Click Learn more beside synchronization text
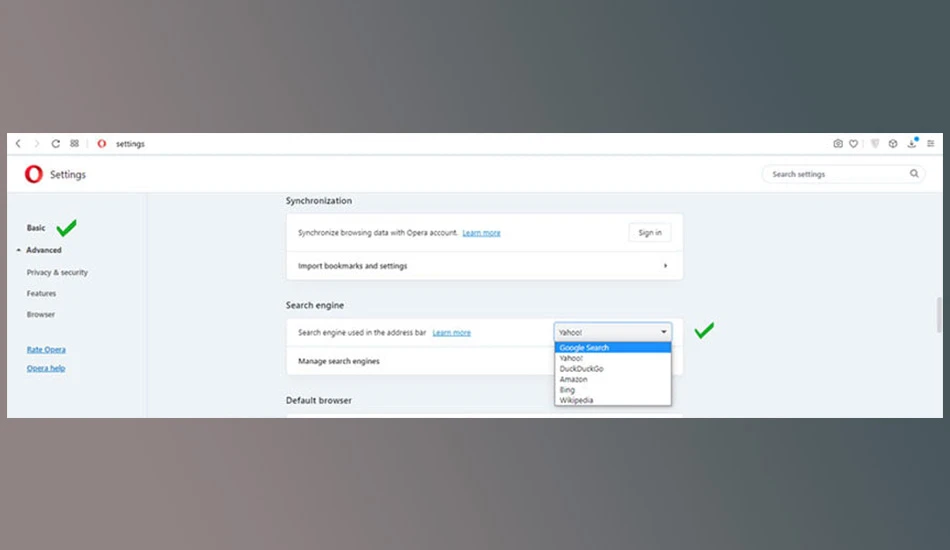This screenshot has height=550, width=950. coord(482,233)
